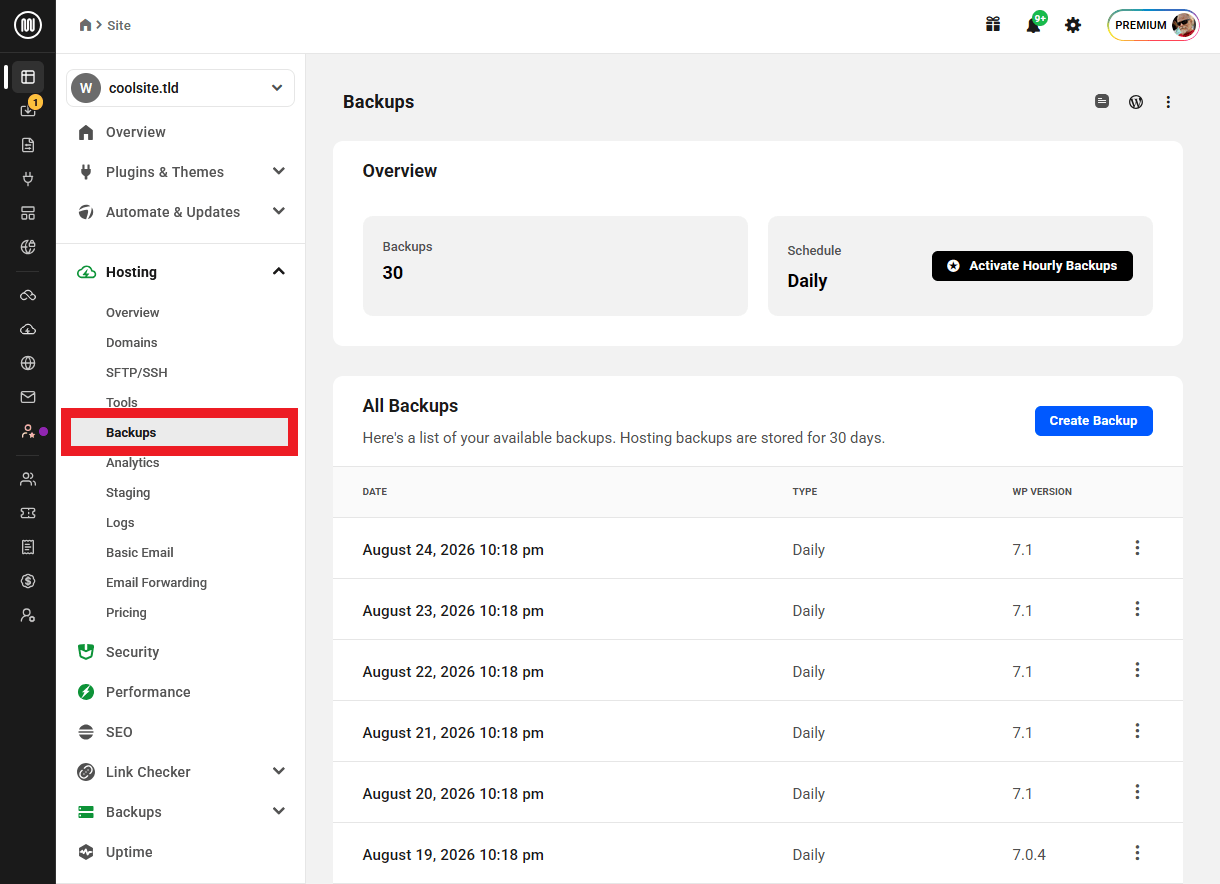1220x884 pixels.
Task: Click the Activate Hourly Backups button
Action: [x=1032, y=266]
